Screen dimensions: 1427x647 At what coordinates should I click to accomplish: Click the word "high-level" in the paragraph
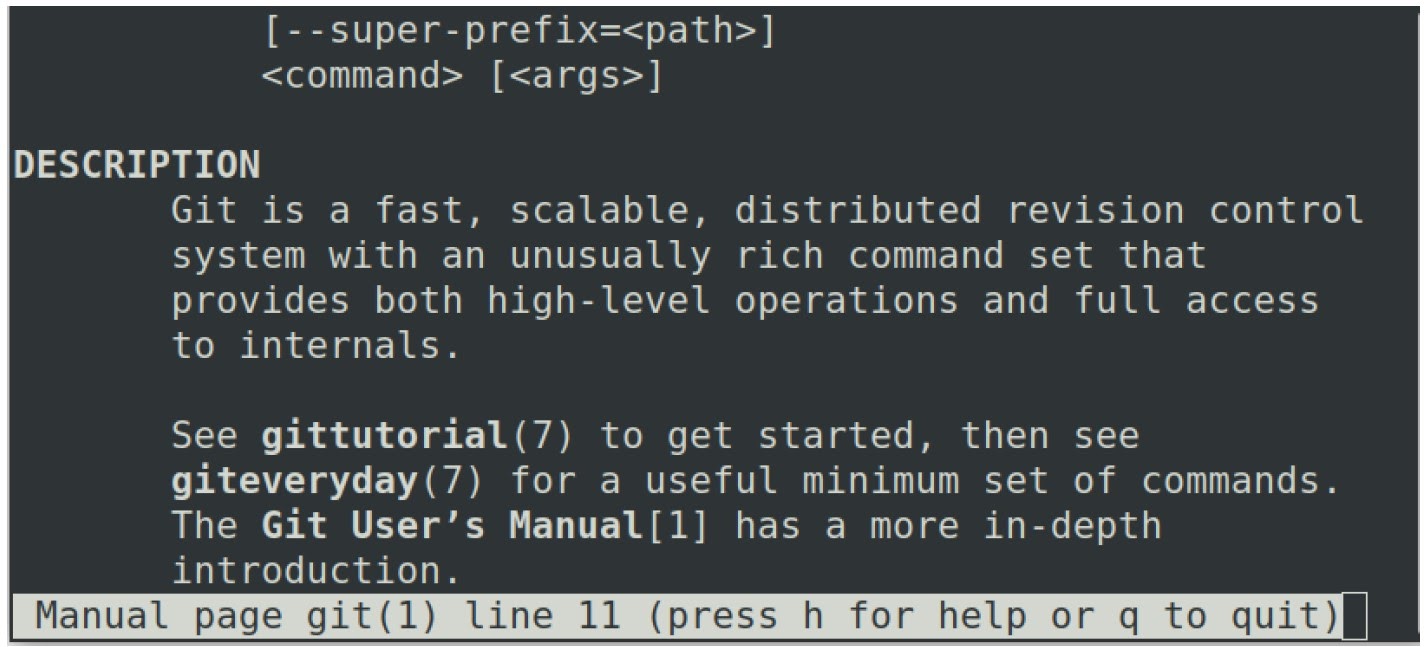(600, 301)
